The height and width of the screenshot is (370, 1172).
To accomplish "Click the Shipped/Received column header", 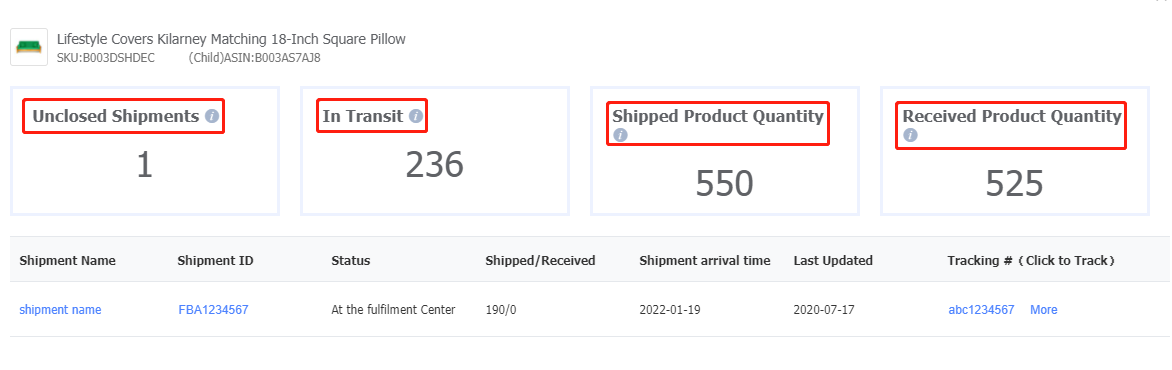I will click(540, 261).
